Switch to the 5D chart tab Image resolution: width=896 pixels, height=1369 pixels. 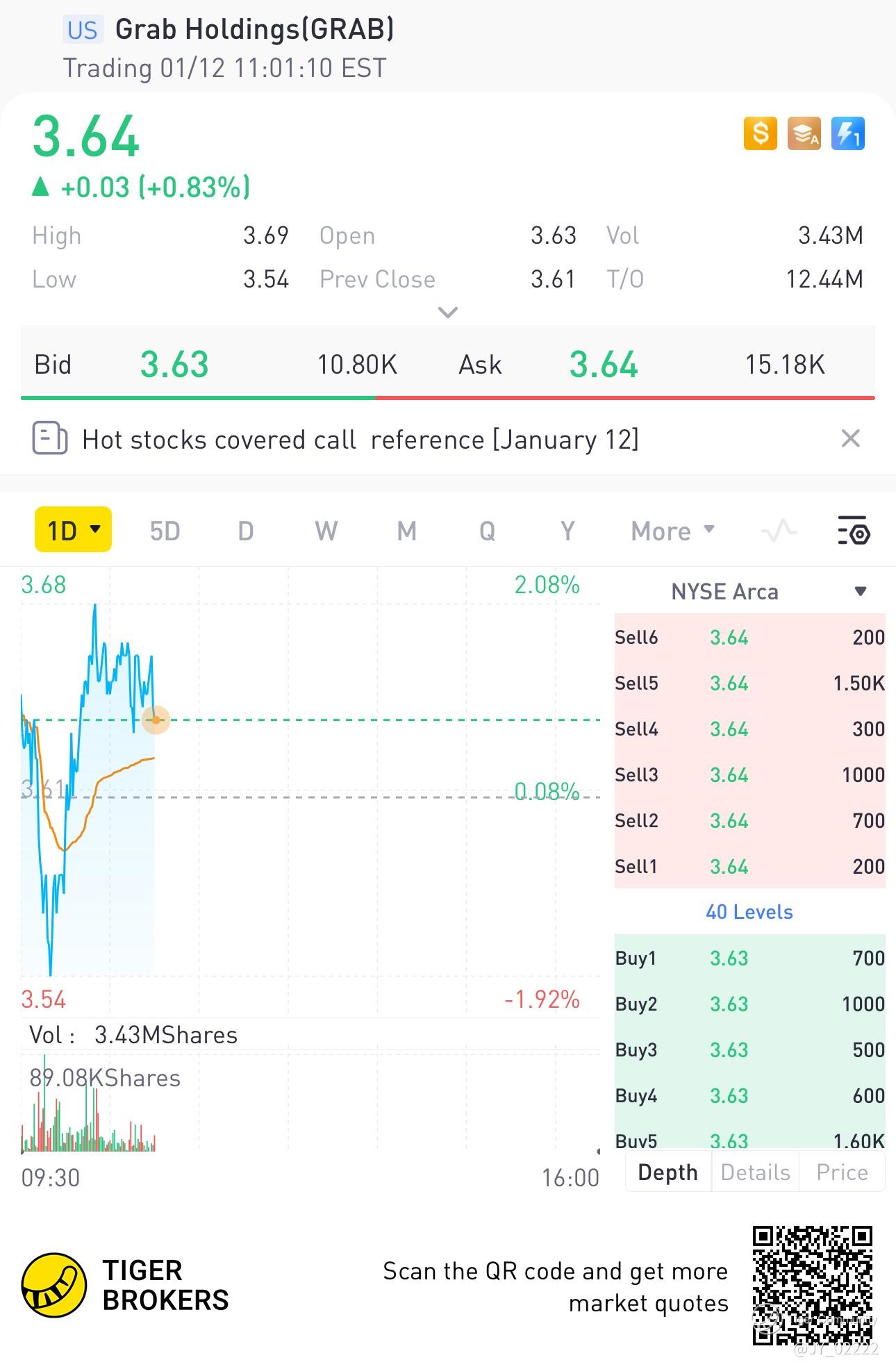(165, 531)
